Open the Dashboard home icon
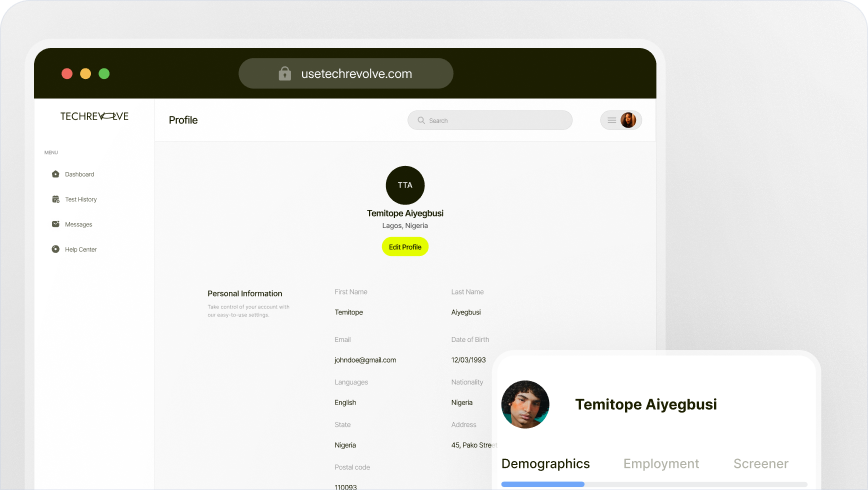 (x=55, y=174)
